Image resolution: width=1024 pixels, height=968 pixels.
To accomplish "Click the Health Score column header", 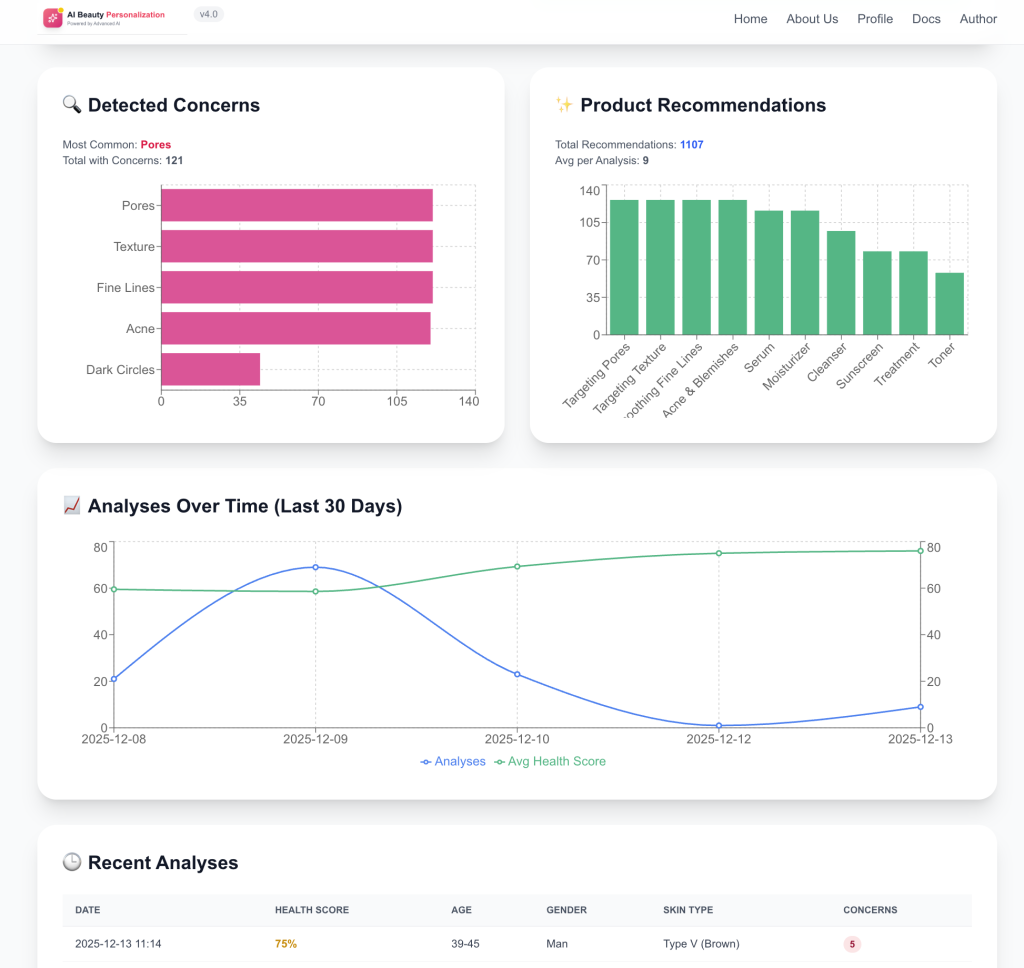I will (x=312, y=910).
